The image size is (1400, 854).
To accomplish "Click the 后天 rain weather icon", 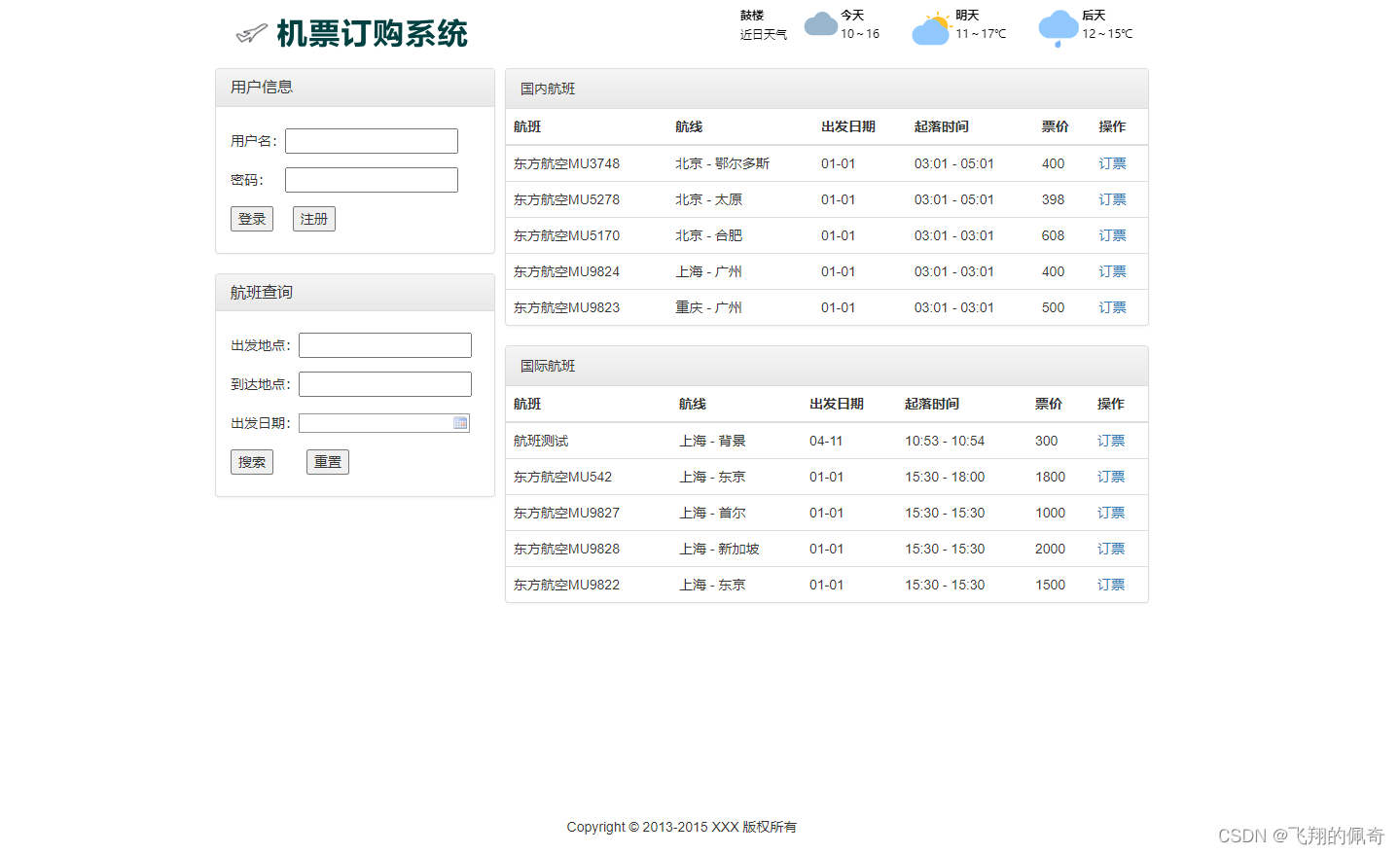I will pos(1058,28).
